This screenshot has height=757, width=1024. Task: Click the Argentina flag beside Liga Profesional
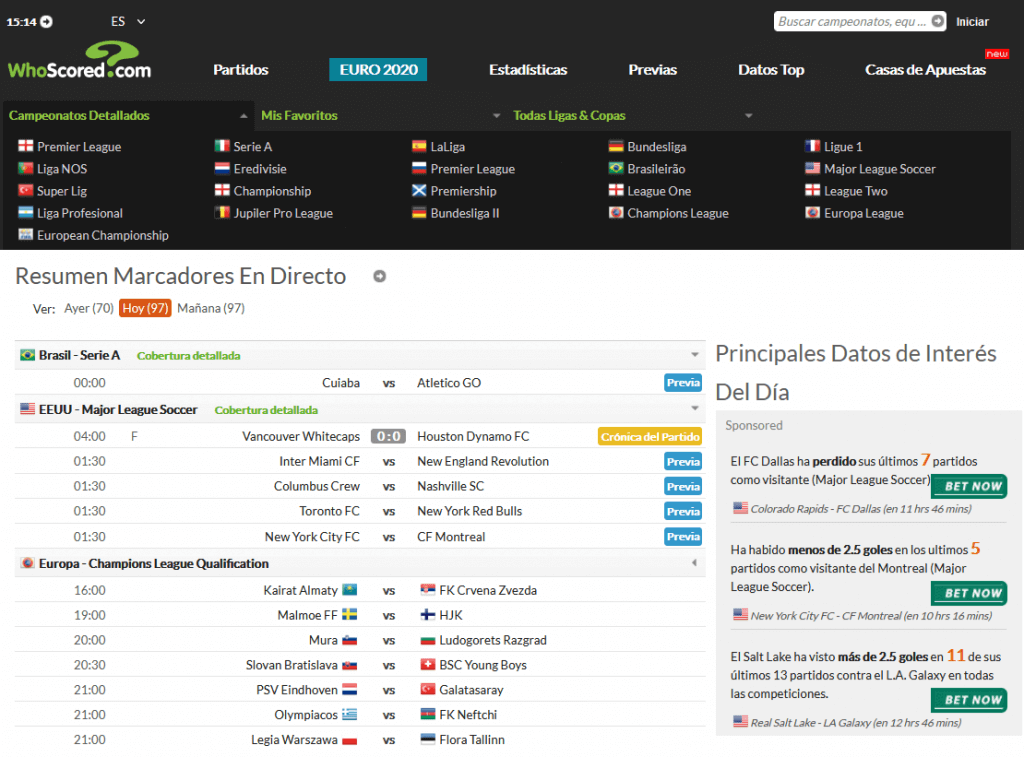tap(25, 212)
